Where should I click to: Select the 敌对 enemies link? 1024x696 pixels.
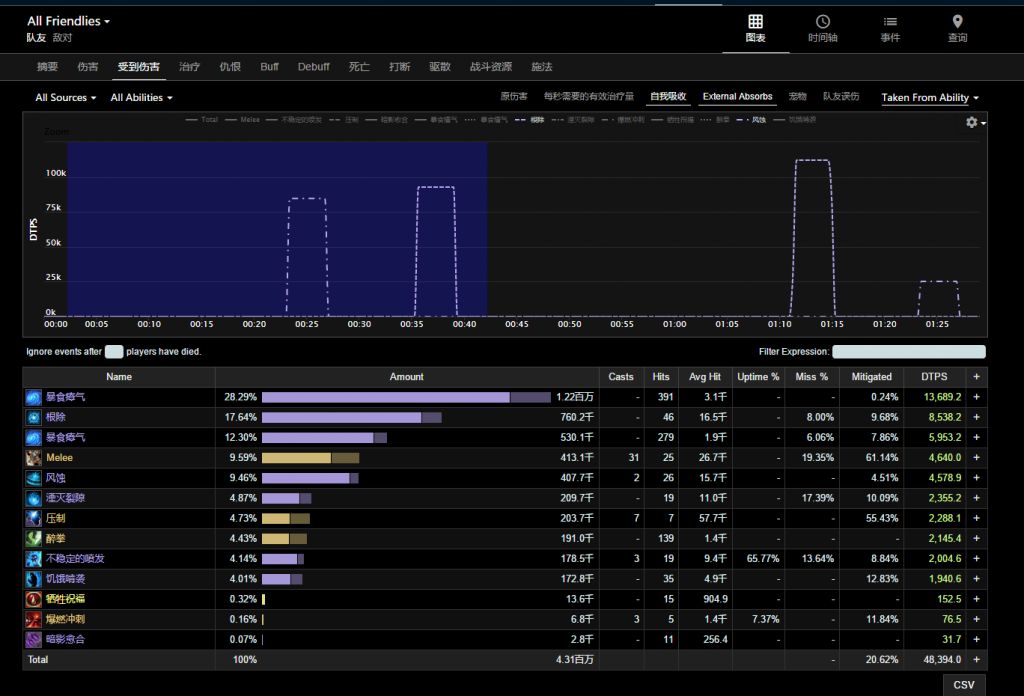[62, 38]
